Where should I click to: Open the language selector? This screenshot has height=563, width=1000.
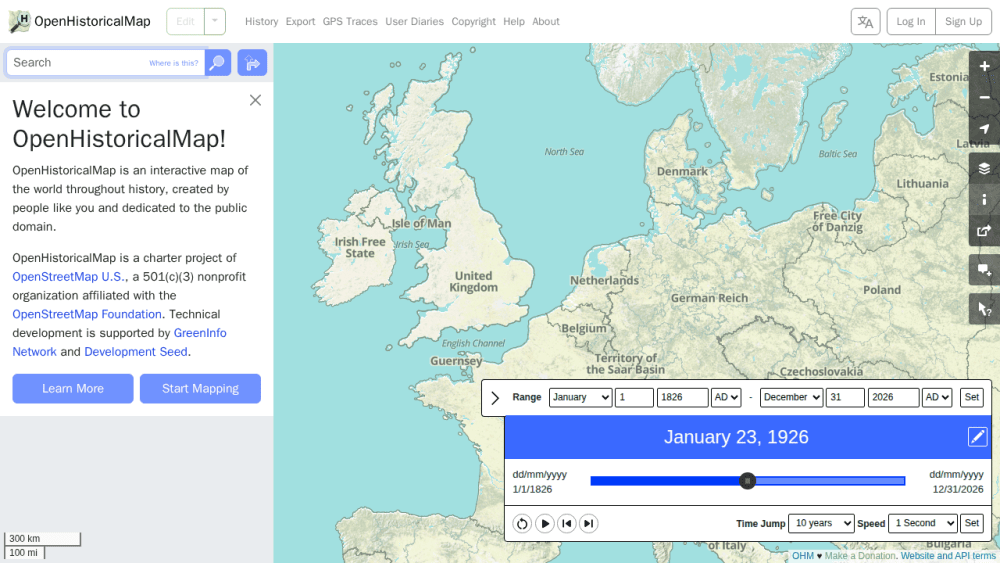[865, 22]
